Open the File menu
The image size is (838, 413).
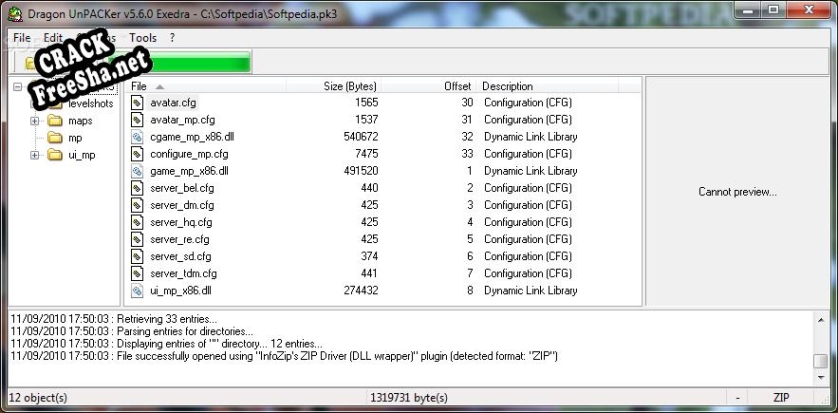click(22, 37)
